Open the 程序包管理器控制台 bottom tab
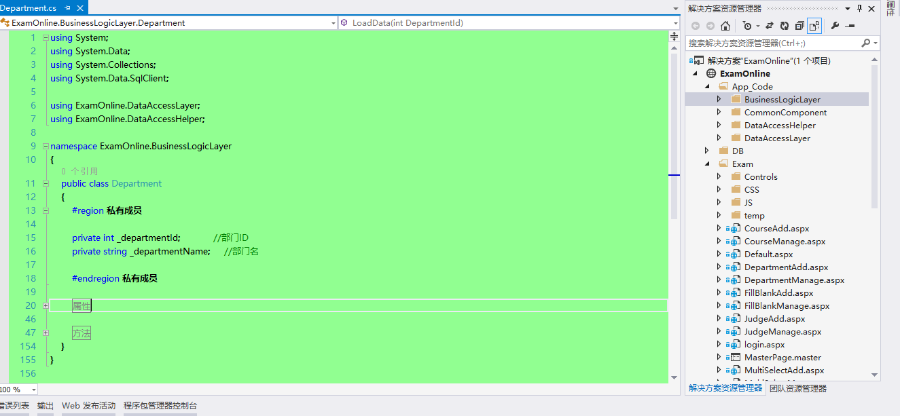 160,405
